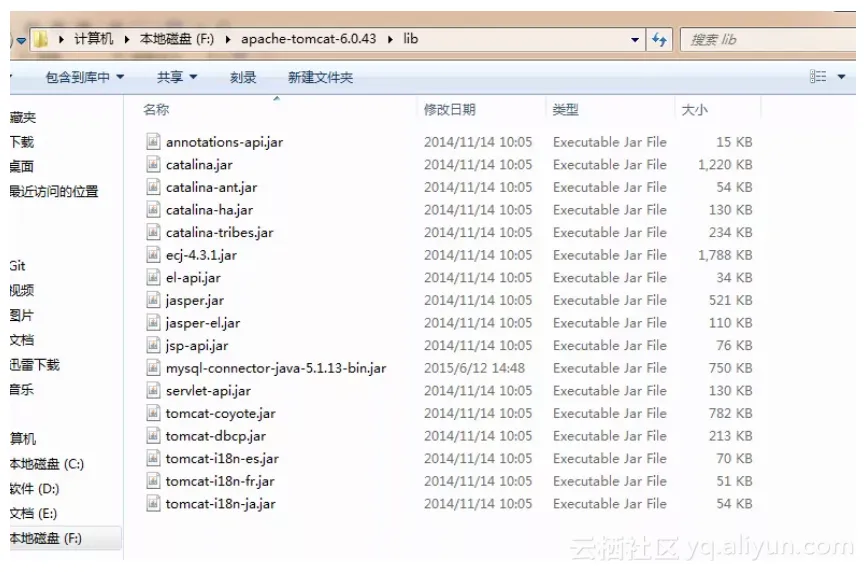Select the tomcat-coyote.jar file name

point(221,413)
